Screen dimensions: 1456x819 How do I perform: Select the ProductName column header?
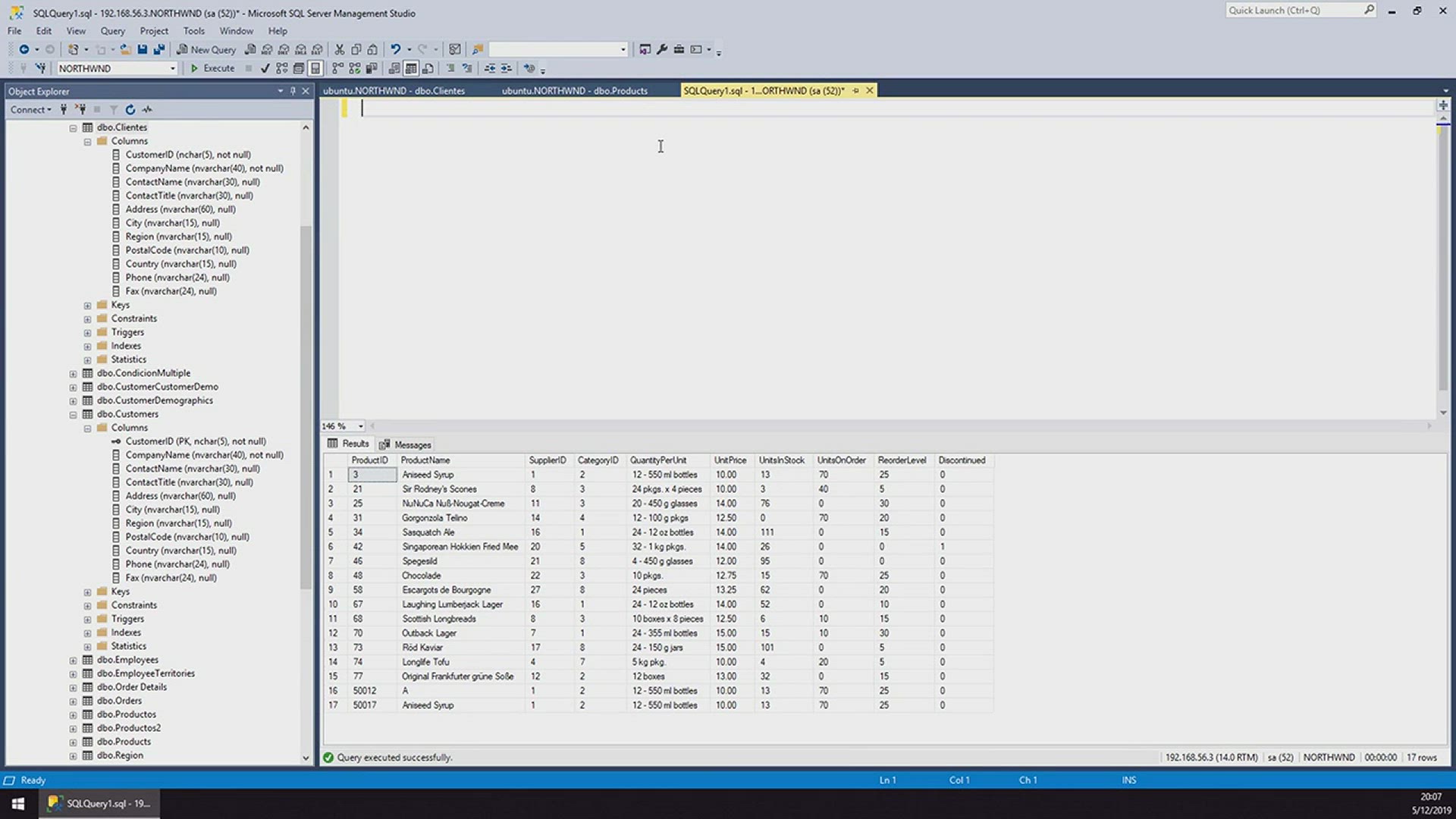click(x=460, y=460)
